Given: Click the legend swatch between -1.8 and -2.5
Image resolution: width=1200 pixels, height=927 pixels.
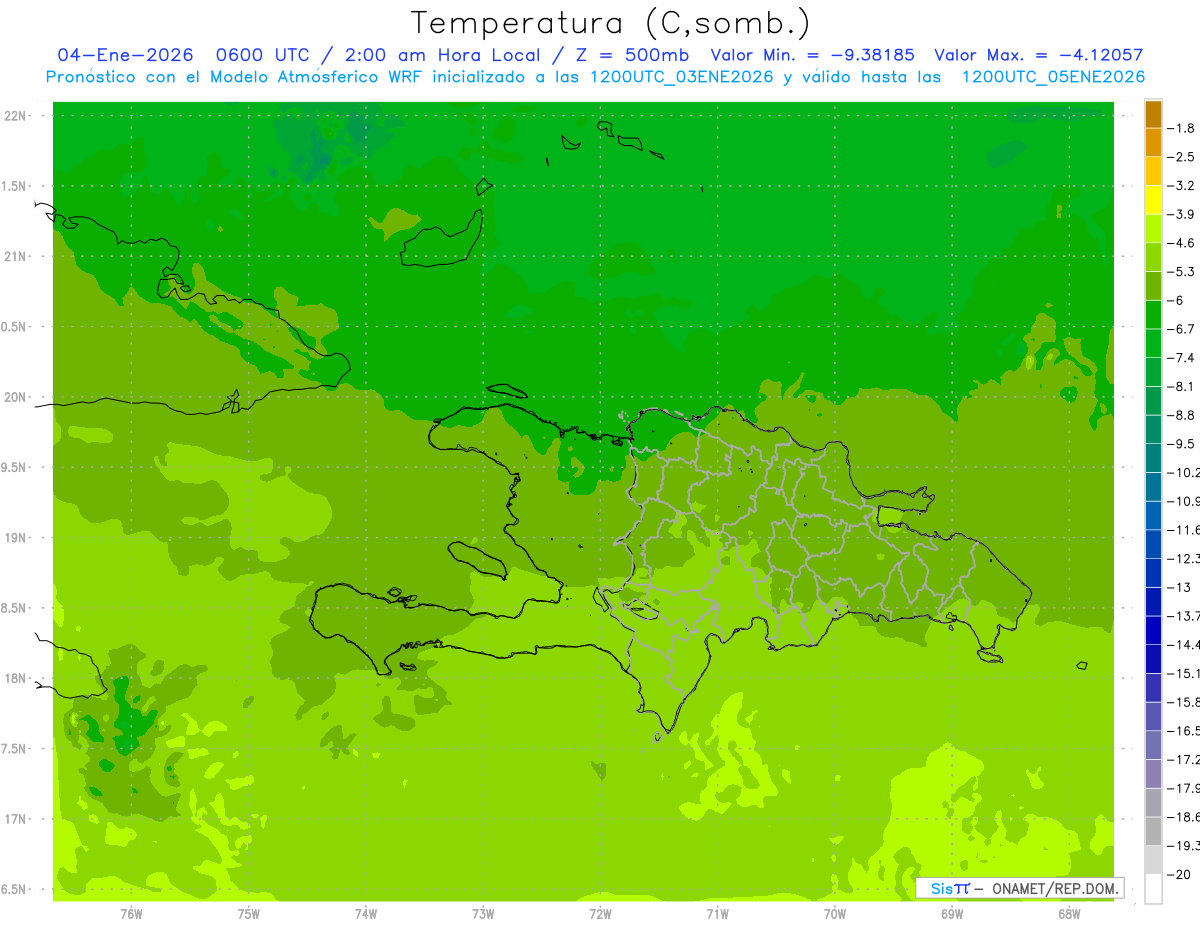Looking at the screenshot, I should coord(1153,143).
